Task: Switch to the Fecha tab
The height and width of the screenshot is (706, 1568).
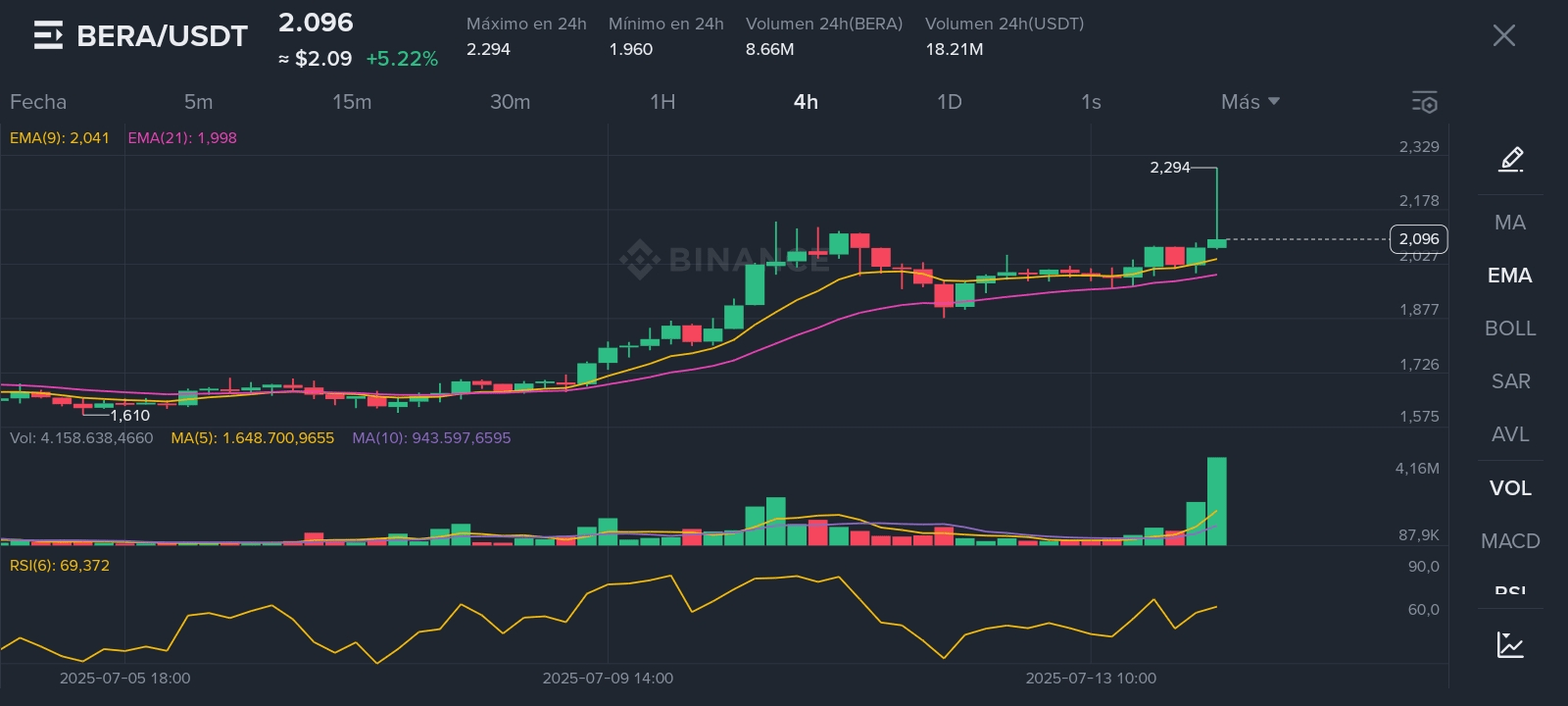Action: (x=38, y=102)
